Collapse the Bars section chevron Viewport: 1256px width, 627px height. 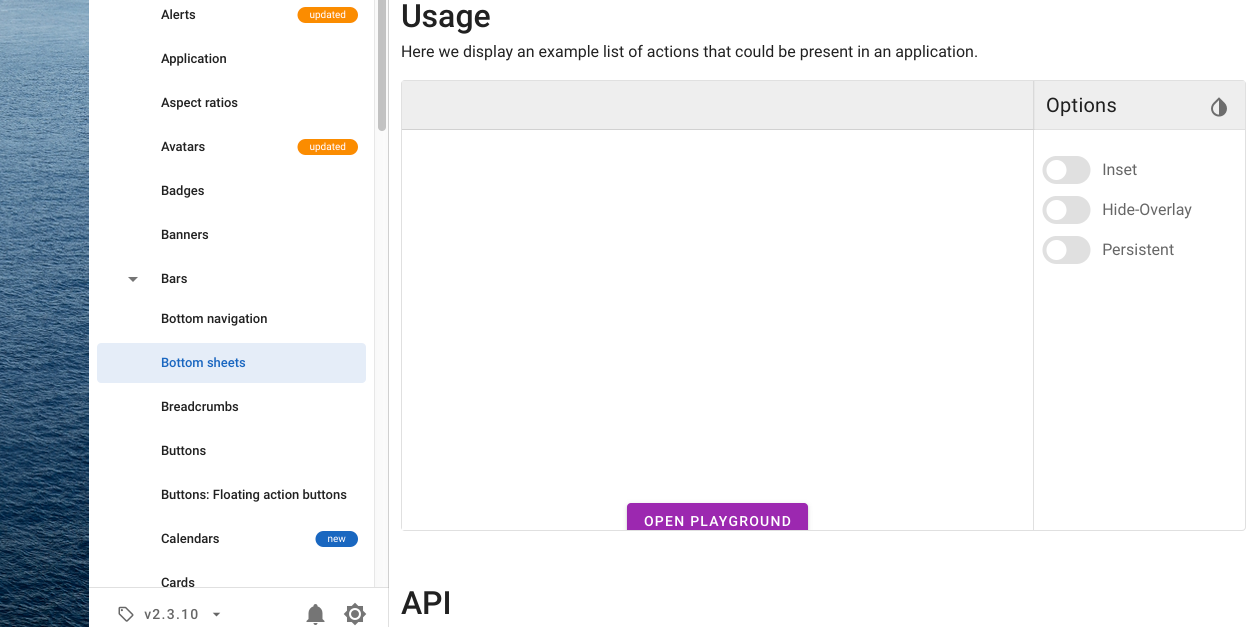pos(133,279)
